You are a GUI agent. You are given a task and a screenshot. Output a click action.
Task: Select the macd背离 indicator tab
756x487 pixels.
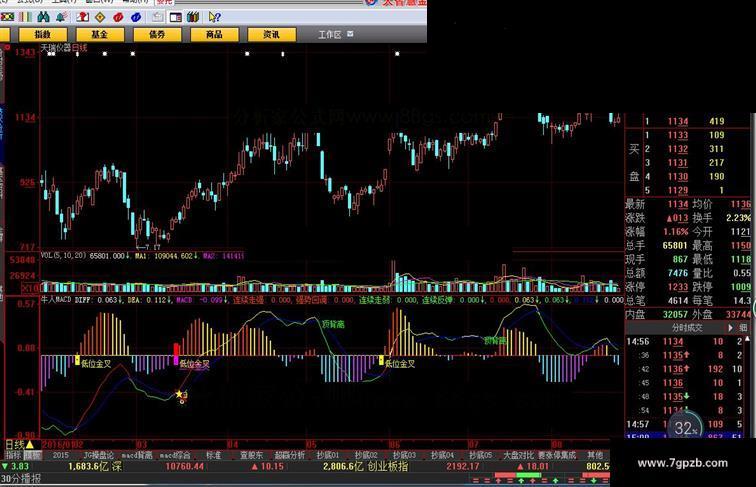136,455
